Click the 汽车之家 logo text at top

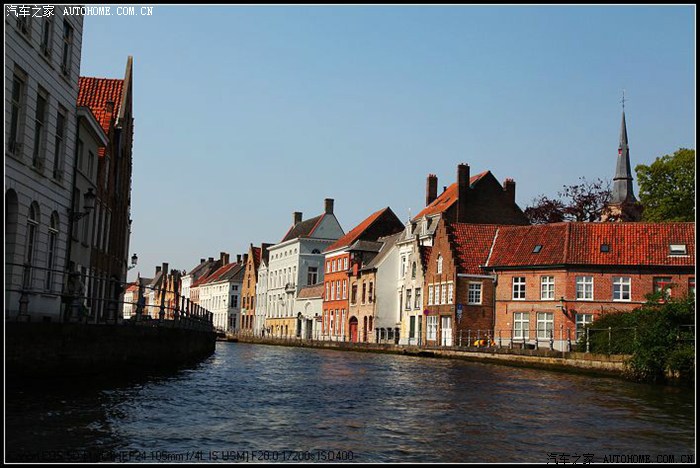[x=30, y=11]
